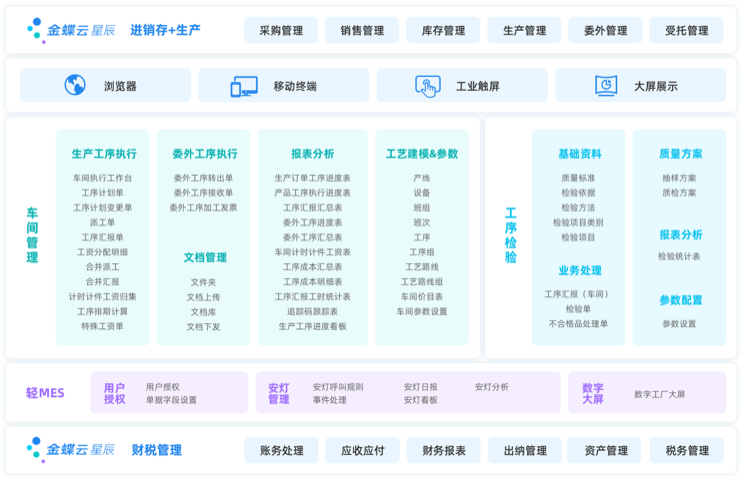Click 工序计划单 under 生产工序执行
The width and height of the screenshot is (742, 480).
point(102,193)
